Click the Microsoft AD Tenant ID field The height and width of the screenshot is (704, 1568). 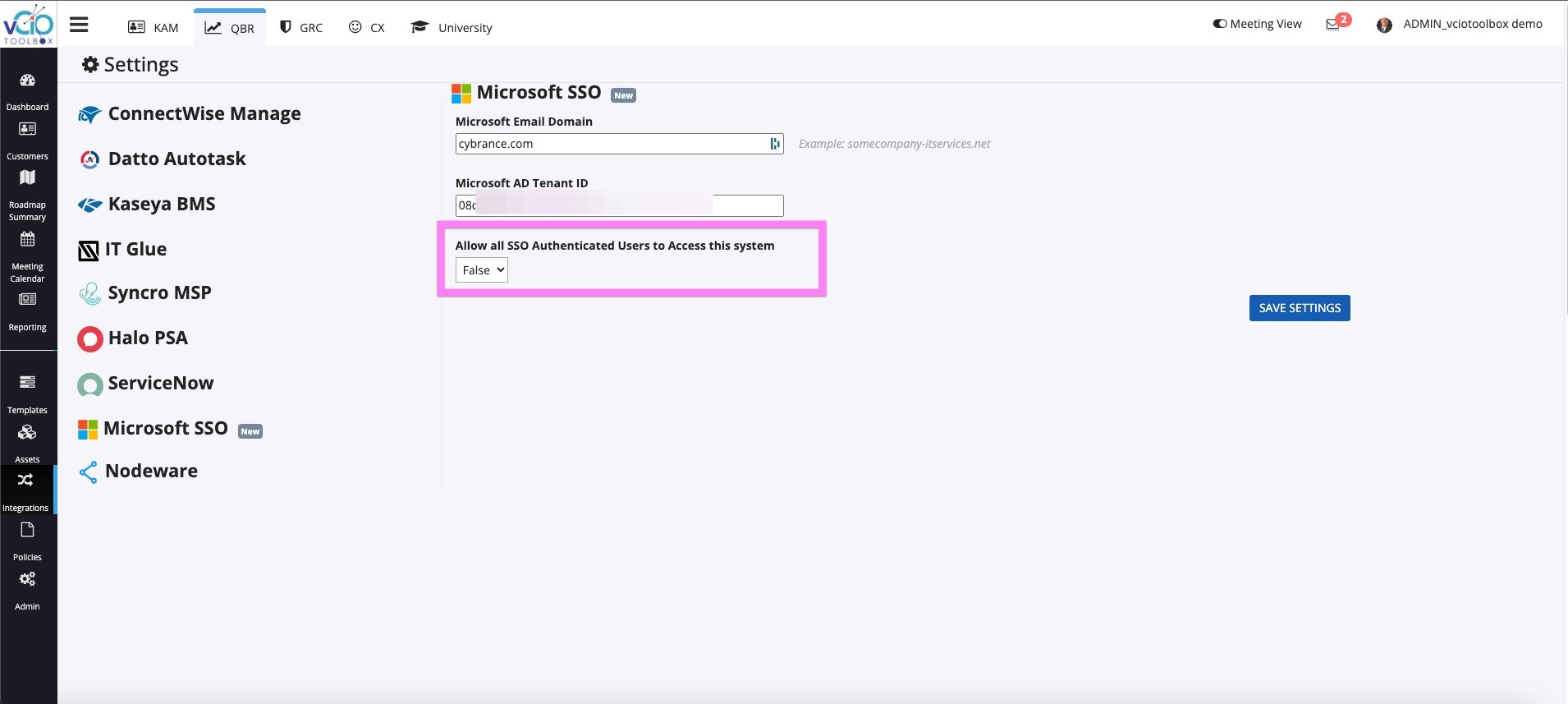[620, 205]
